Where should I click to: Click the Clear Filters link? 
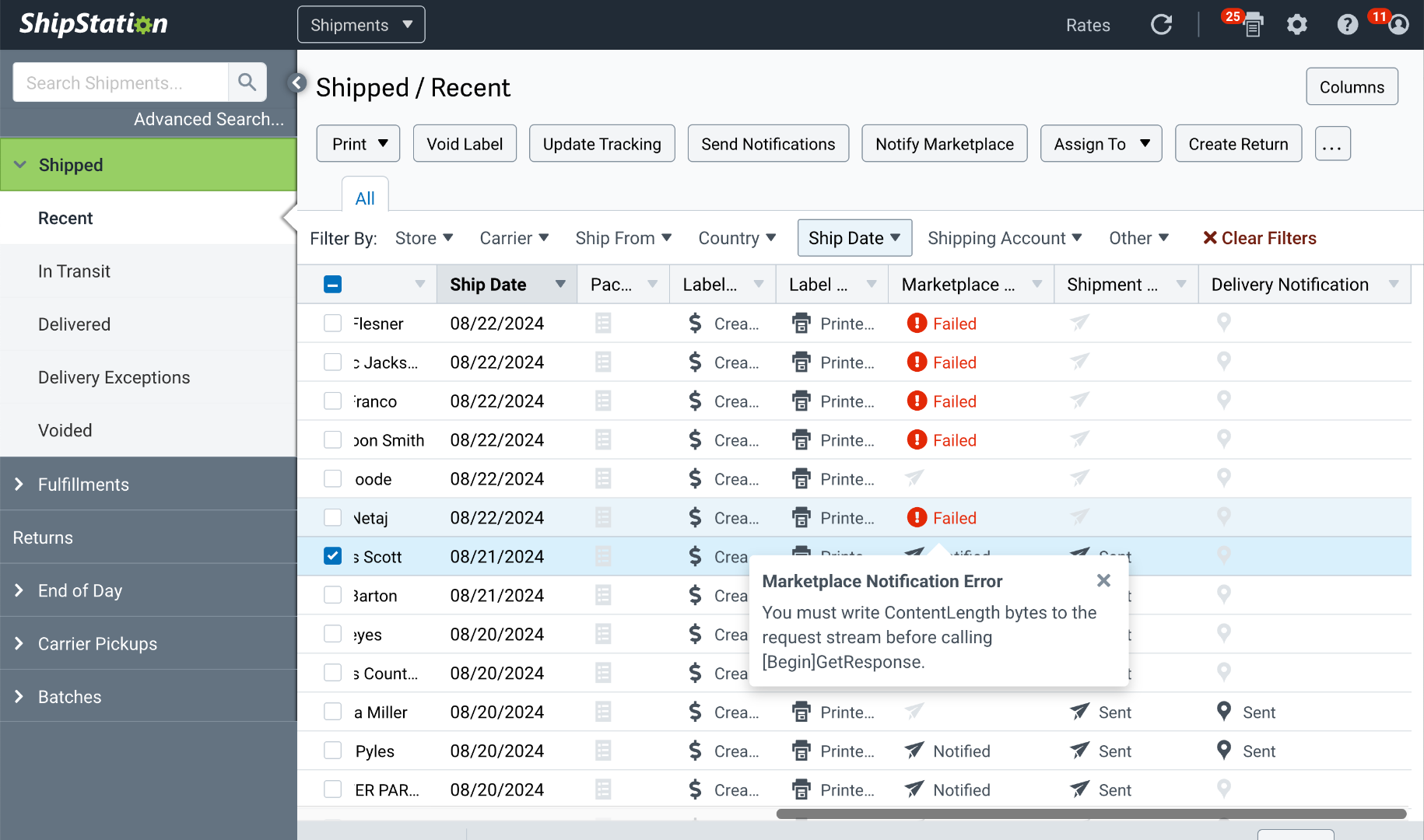1259,238
